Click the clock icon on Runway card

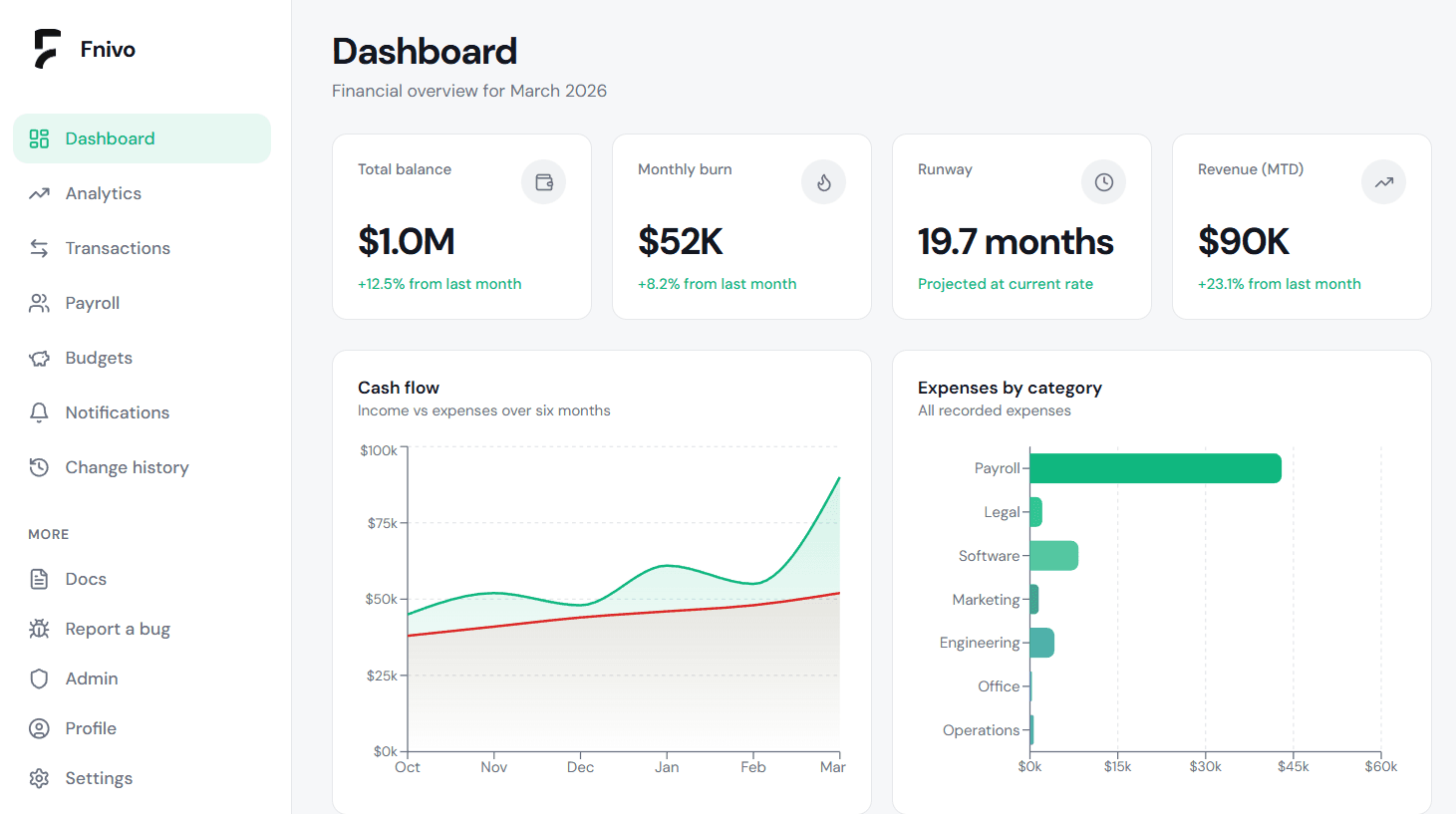1103,182
